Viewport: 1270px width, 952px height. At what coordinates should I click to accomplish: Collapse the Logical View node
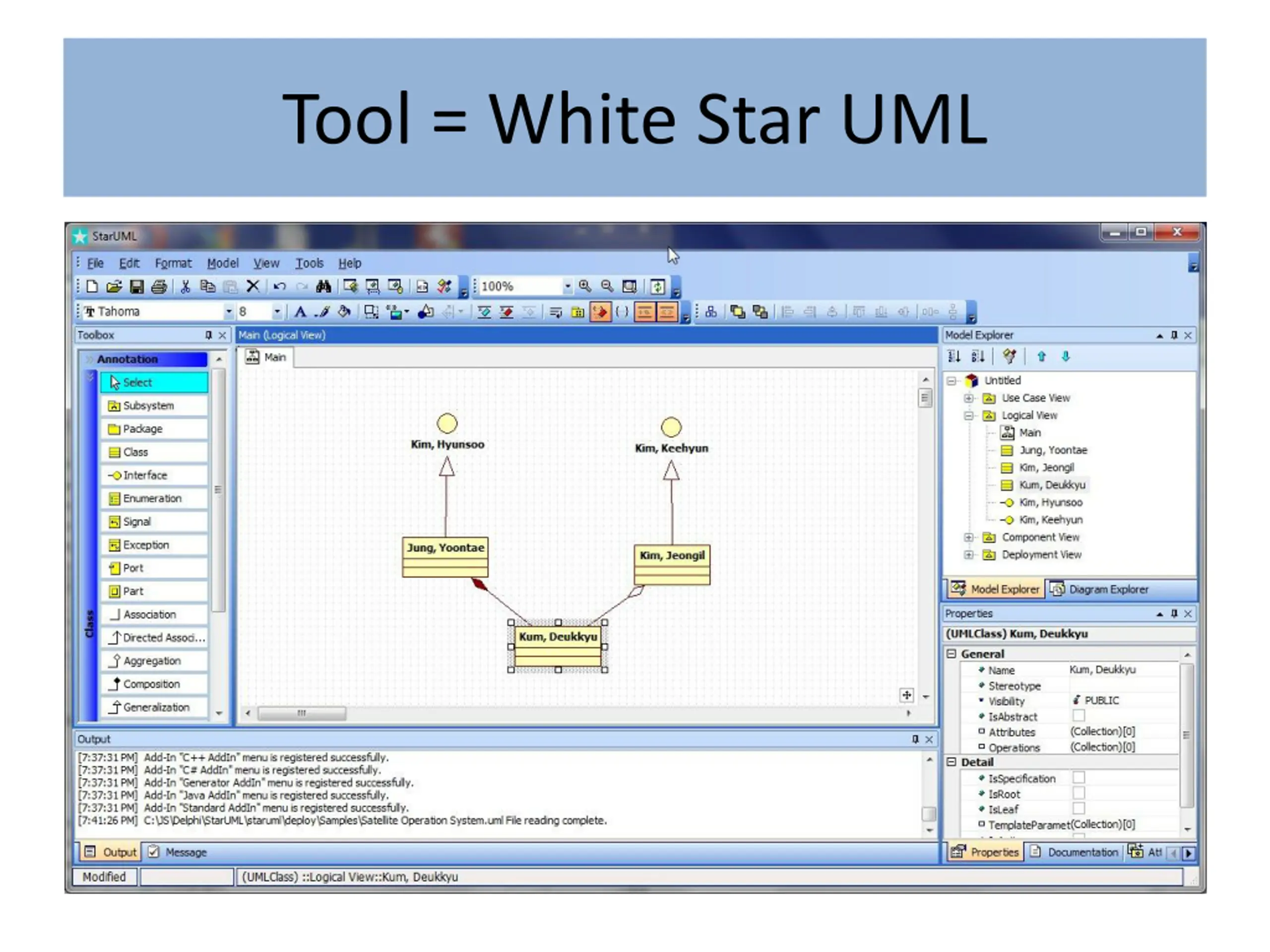point(968,416)
